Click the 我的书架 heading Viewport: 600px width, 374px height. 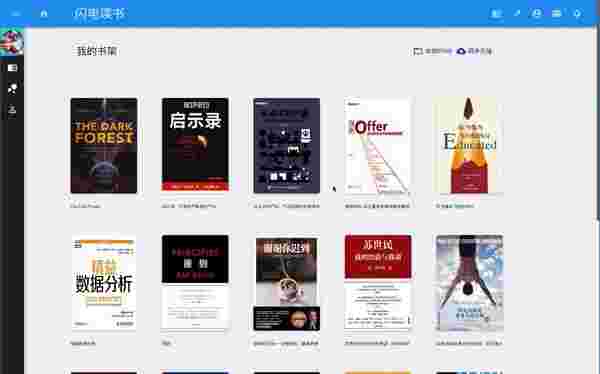(x=97, y=51)
